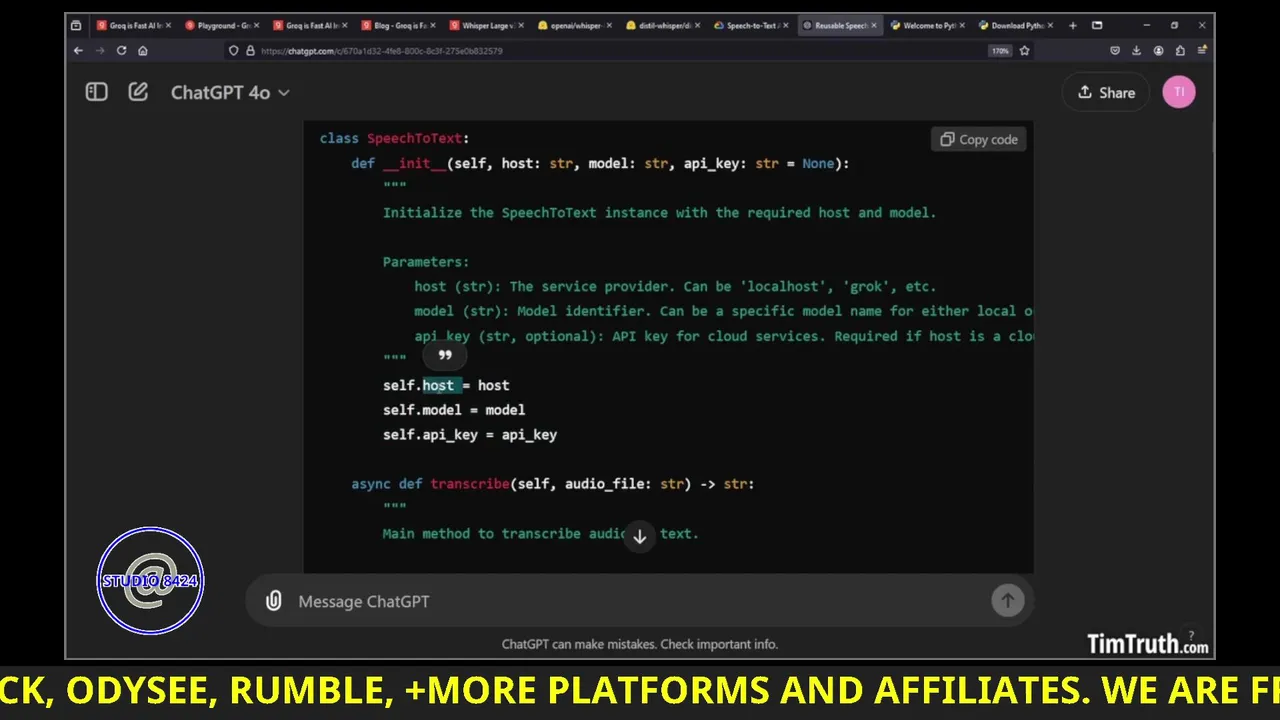Send the message with the up-arrow button
Image resolution: width=1280 pixels, height=720 pixels.
click(x=1007, y=600)
